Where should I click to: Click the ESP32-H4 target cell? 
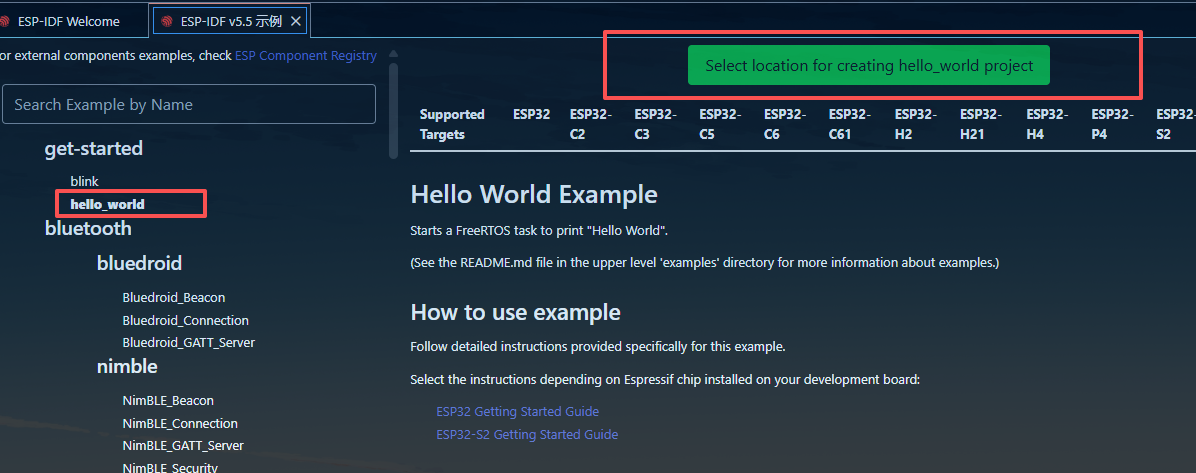1046,124
